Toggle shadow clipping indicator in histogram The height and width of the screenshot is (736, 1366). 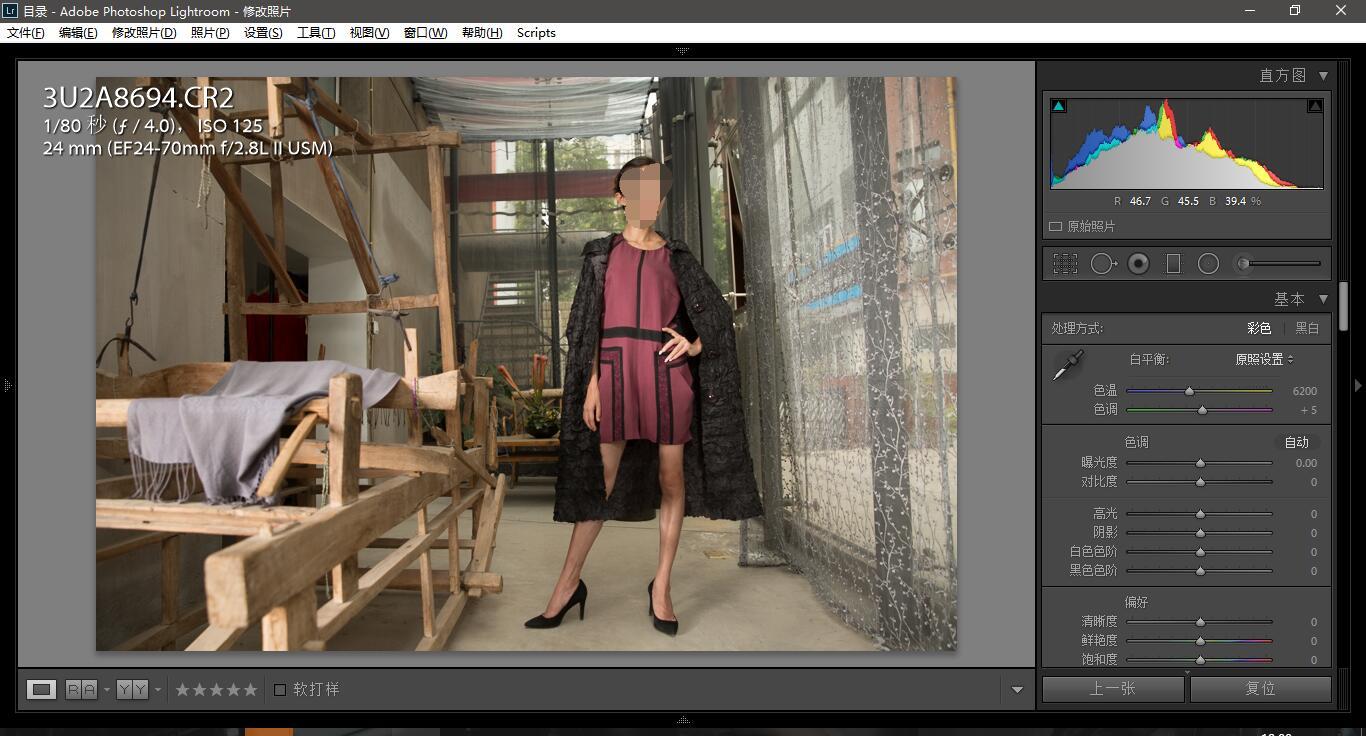1059,105
